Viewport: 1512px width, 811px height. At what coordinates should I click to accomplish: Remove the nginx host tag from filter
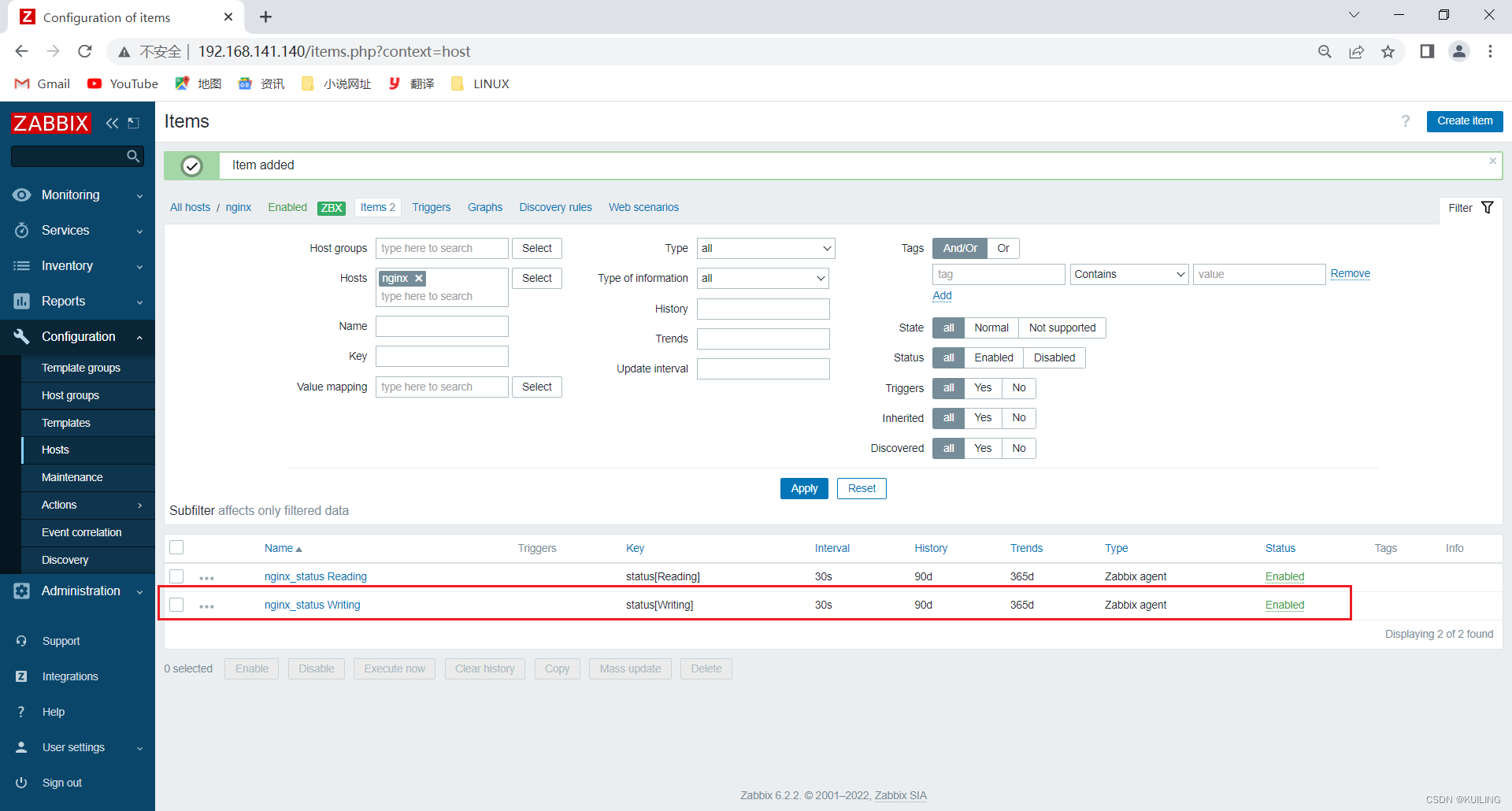coord(419,278)
